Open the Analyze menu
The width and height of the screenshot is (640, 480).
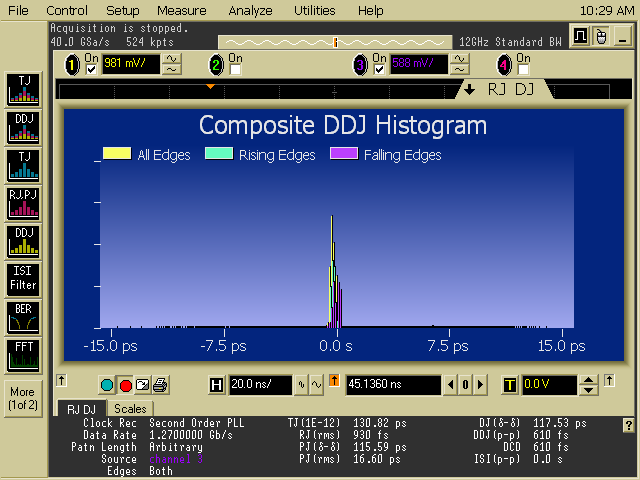click(249, 10)
